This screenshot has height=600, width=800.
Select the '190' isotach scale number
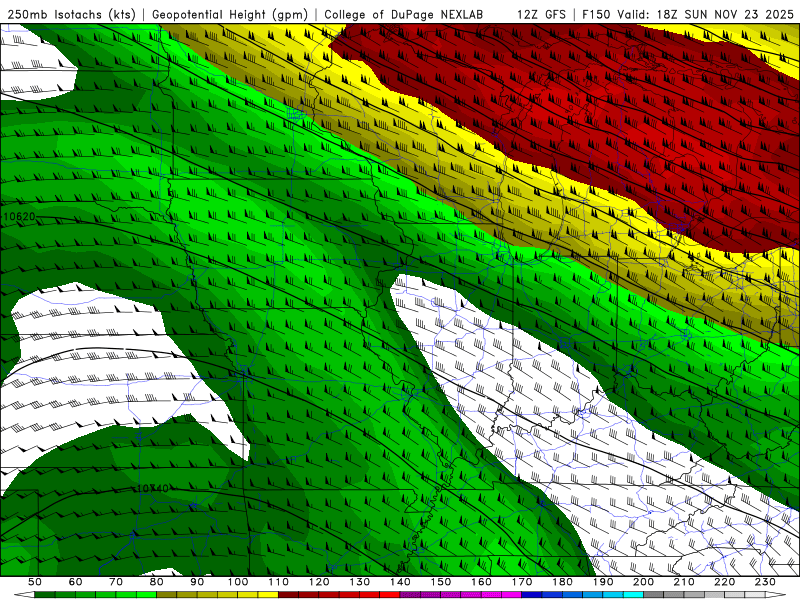click(603, 582)
